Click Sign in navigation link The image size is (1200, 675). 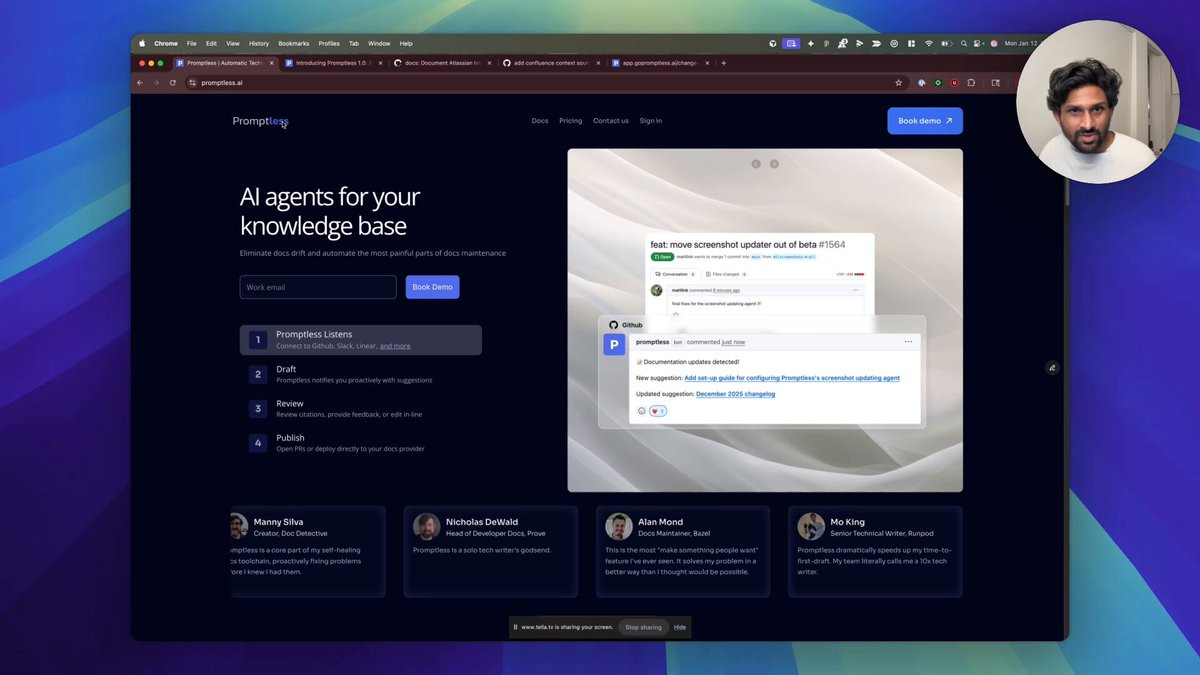651,121
